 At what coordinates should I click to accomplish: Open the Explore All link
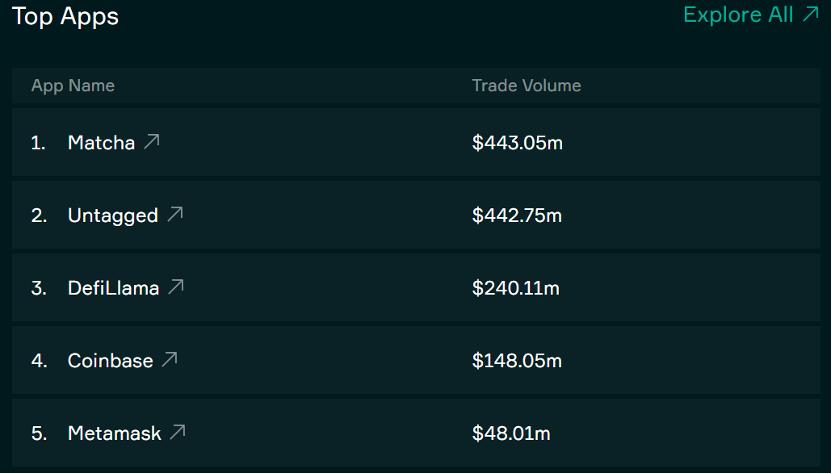[x=738, y=15]
